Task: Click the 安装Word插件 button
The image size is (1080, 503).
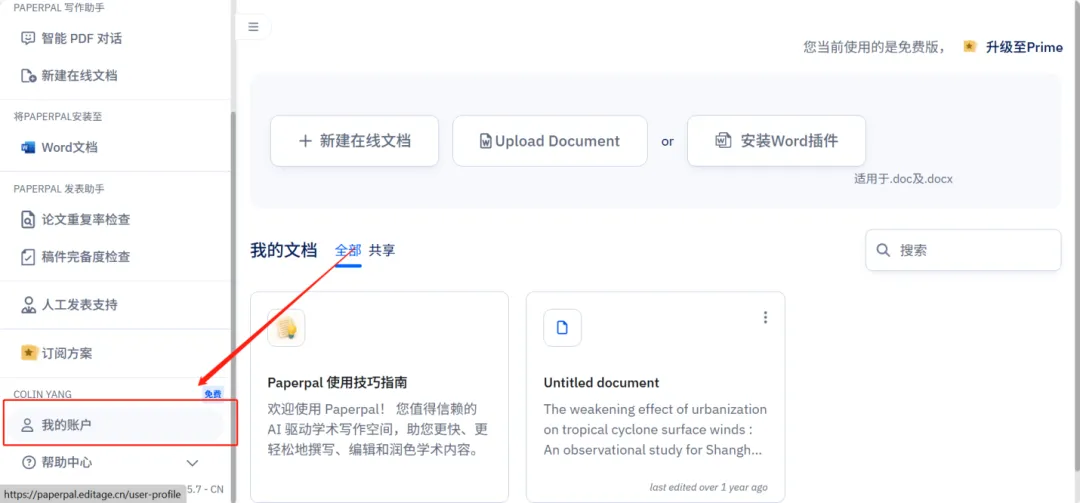Action: click(776, 141)
